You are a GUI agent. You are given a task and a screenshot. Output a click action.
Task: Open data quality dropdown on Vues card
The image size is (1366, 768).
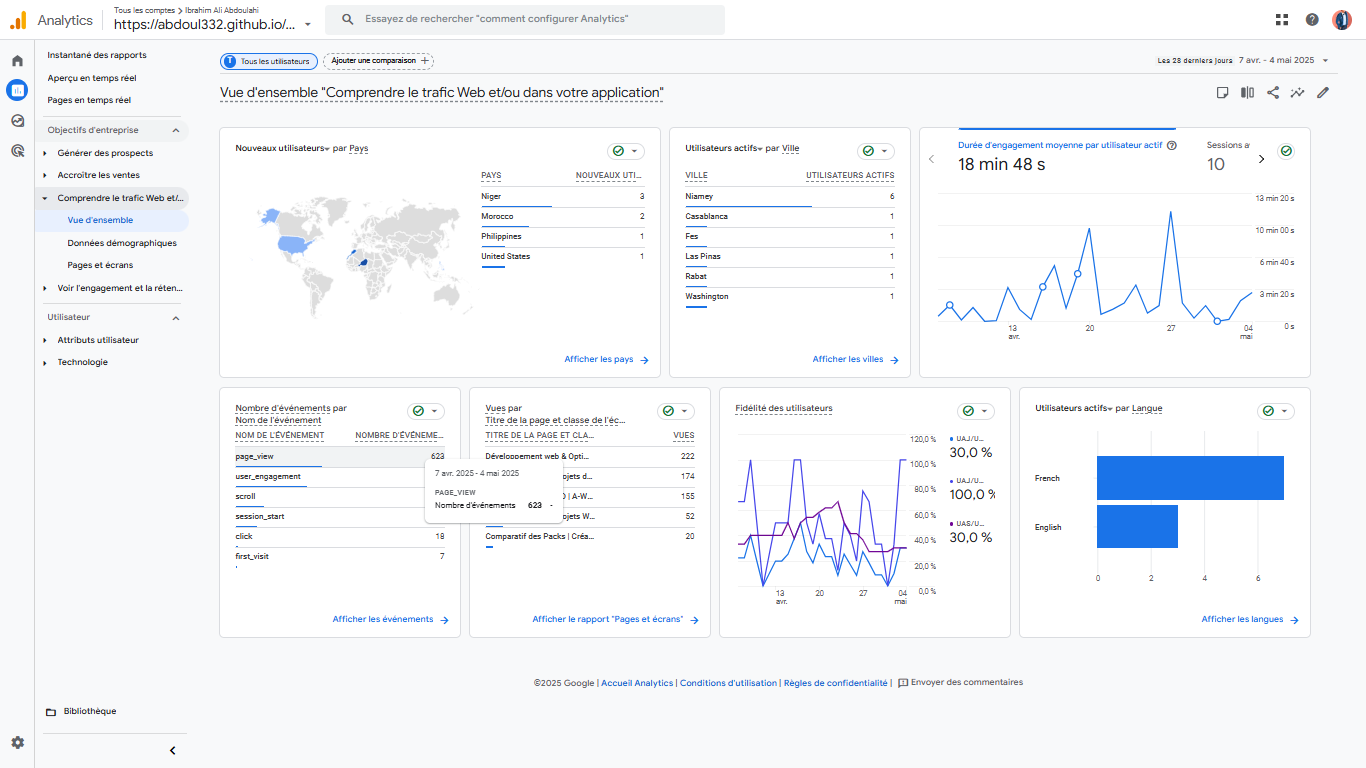(x=676, y=411)
